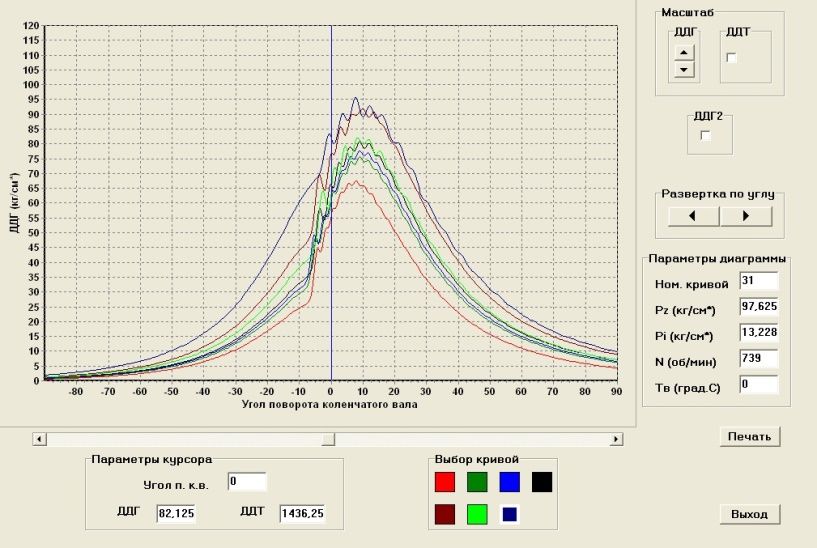Click the Угол п. к.в. cursor field

pos(246,482)
